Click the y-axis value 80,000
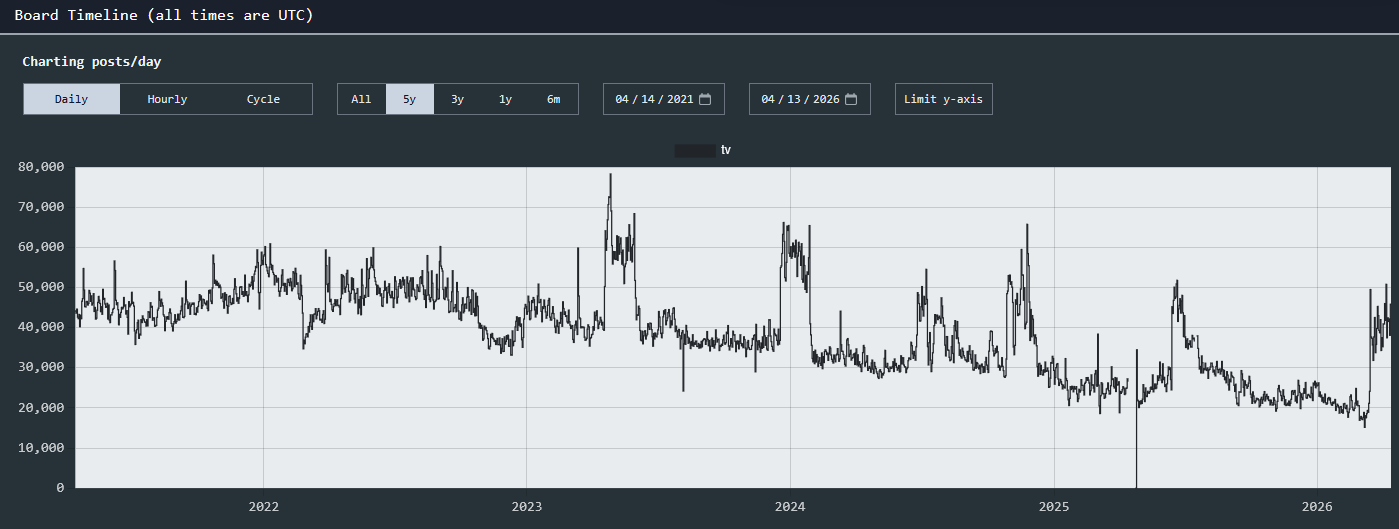Screen dimensions: 1399x529 point(41,167)
